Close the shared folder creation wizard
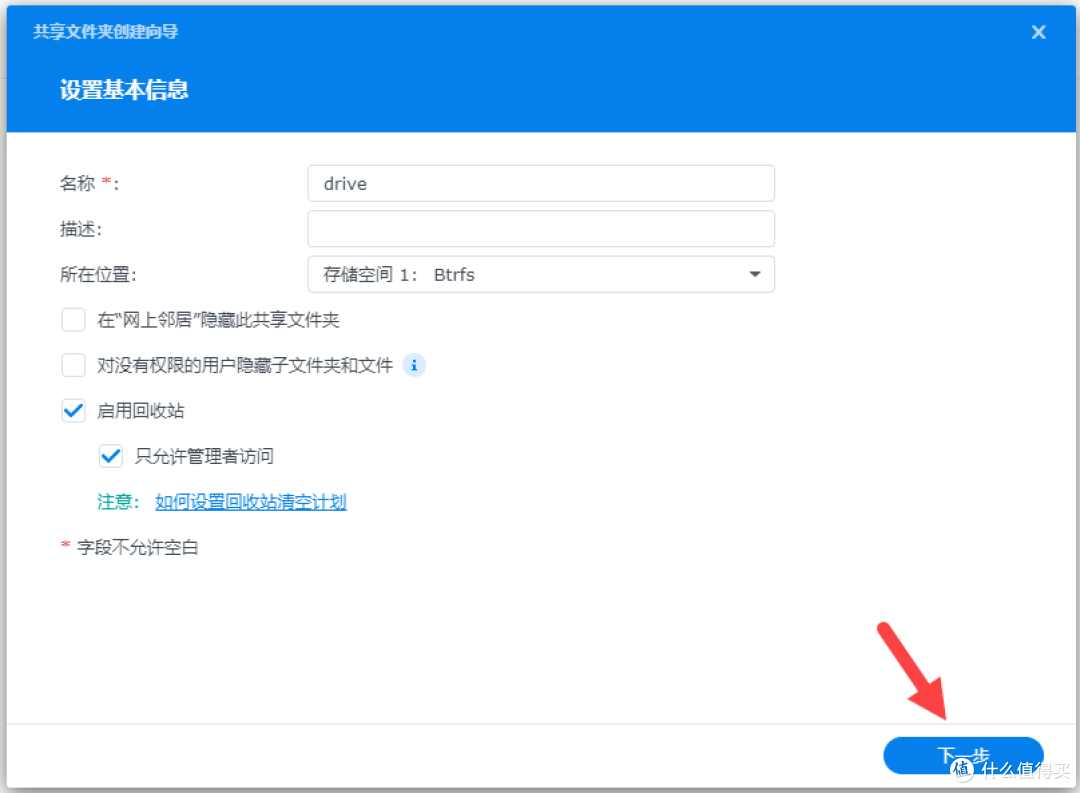The width and height of the screenshot is (1080, 793). point(1038,32)
